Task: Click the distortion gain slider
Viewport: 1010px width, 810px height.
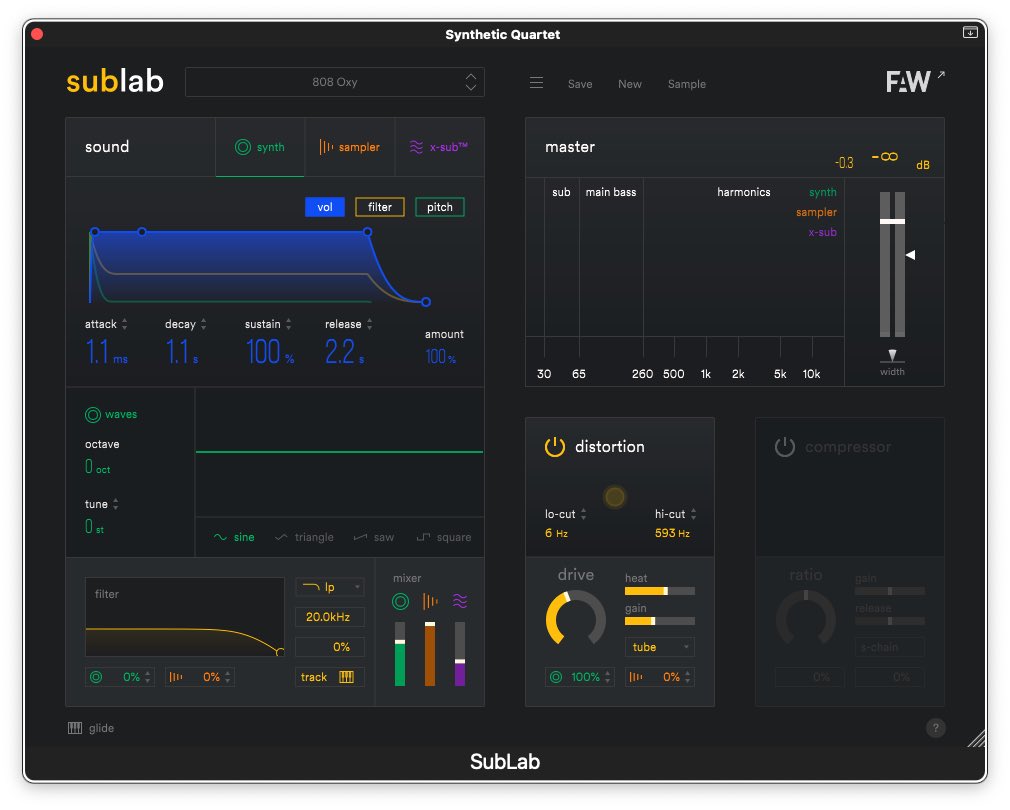Action: [660, 621]
